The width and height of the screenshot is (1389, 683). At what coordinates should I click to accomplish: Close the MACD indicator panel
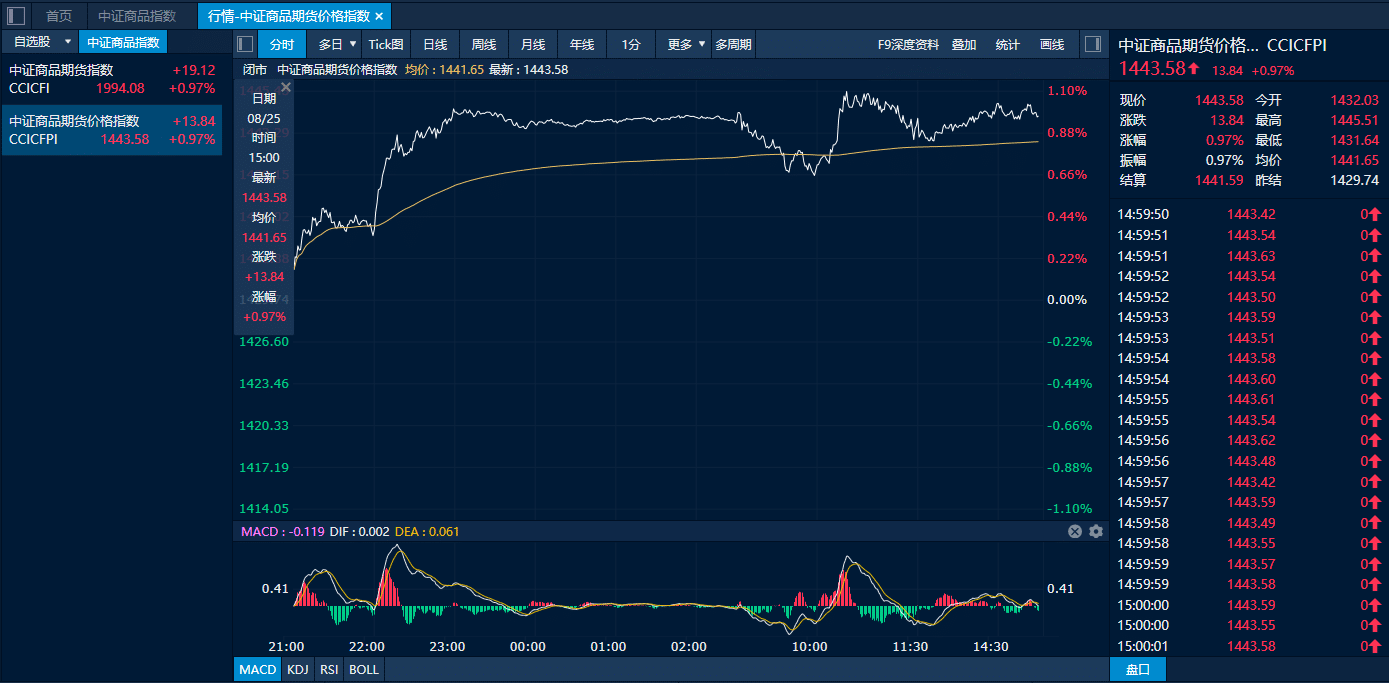pos(1075,531)
